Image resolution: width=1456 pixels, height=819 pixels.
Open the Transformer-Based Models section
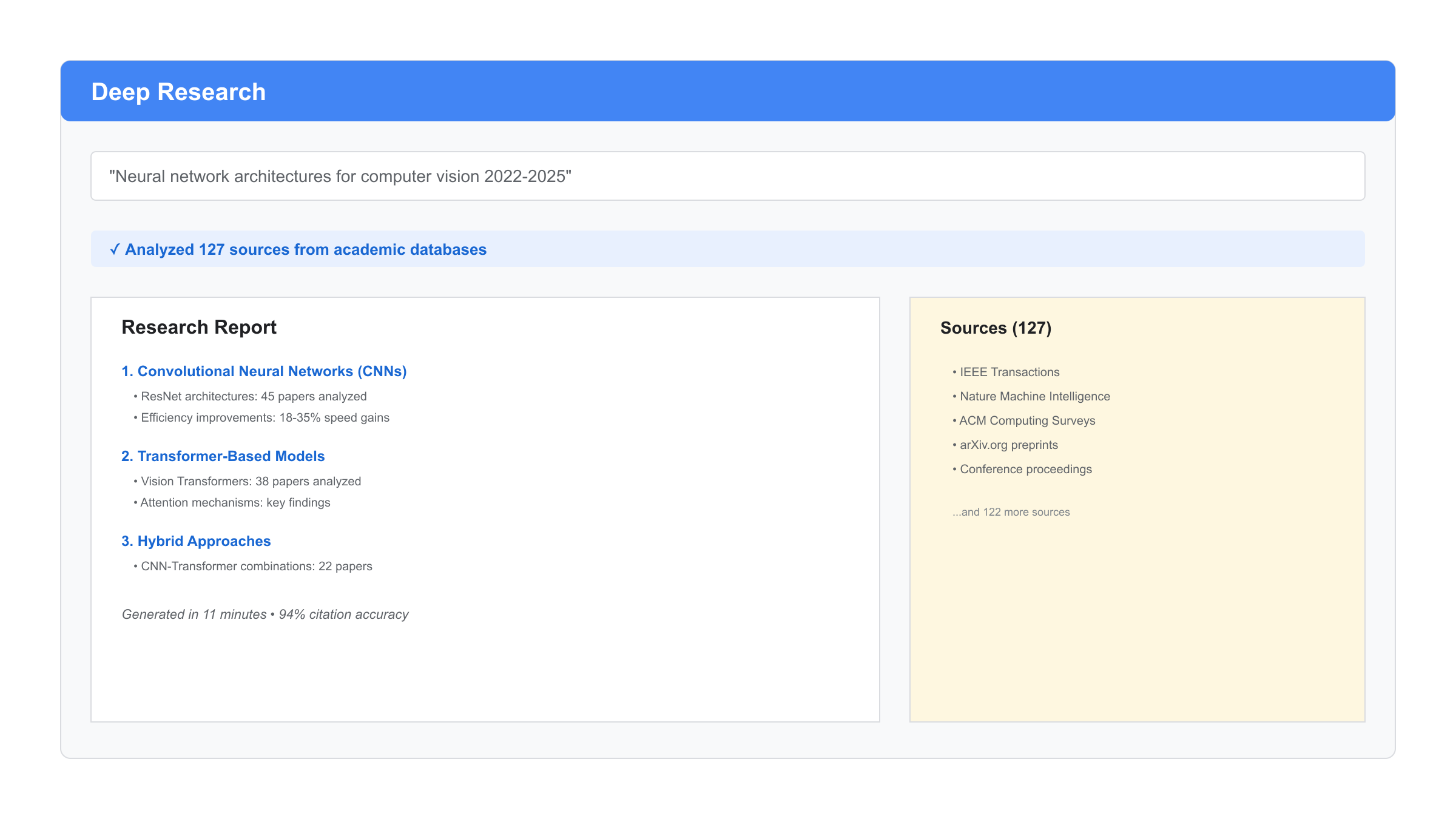223,456
